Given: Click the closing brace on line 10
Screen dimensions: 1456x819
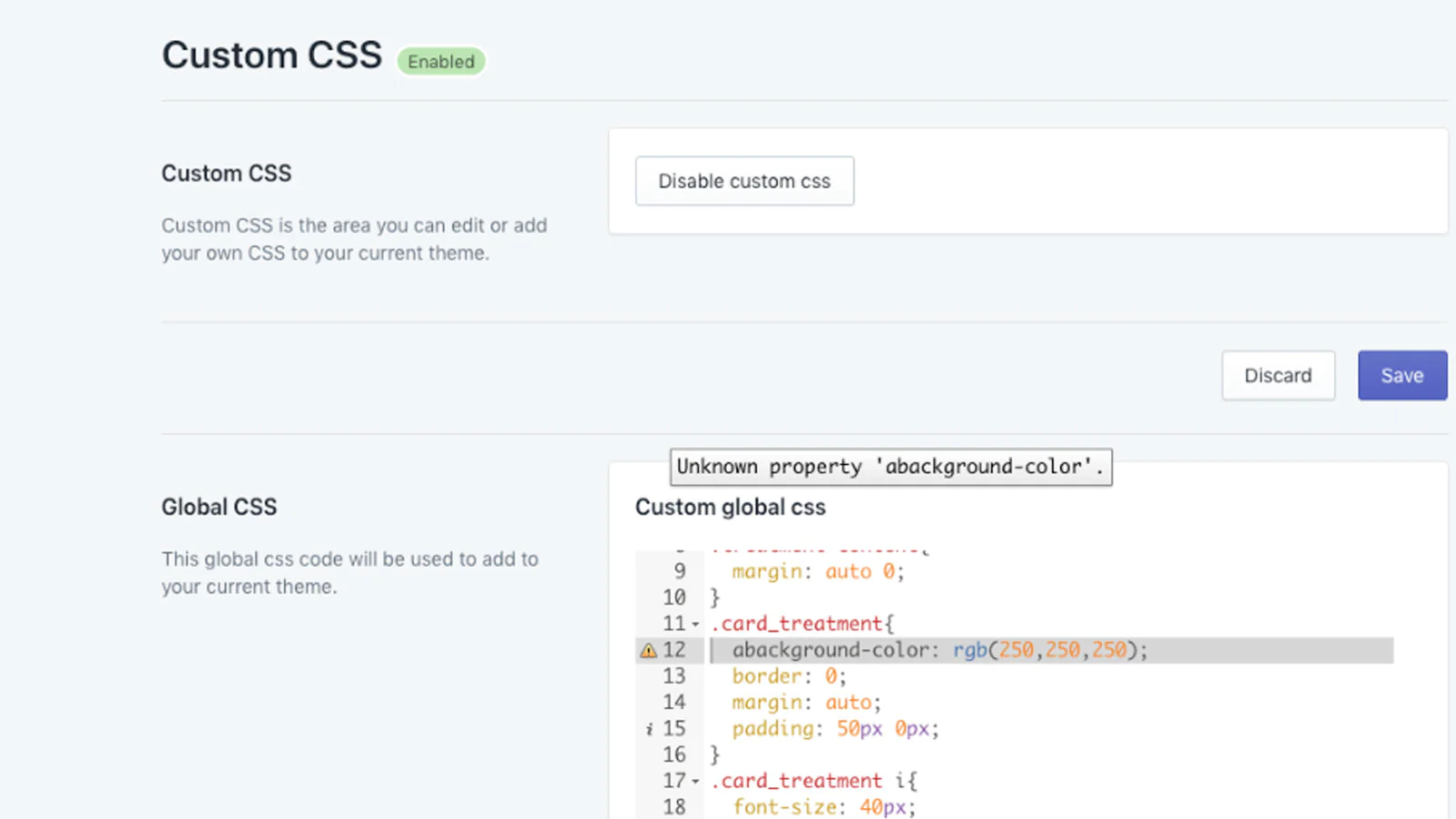Looking at the screenshot, I should pyautogui.click(x=715, y=598).
